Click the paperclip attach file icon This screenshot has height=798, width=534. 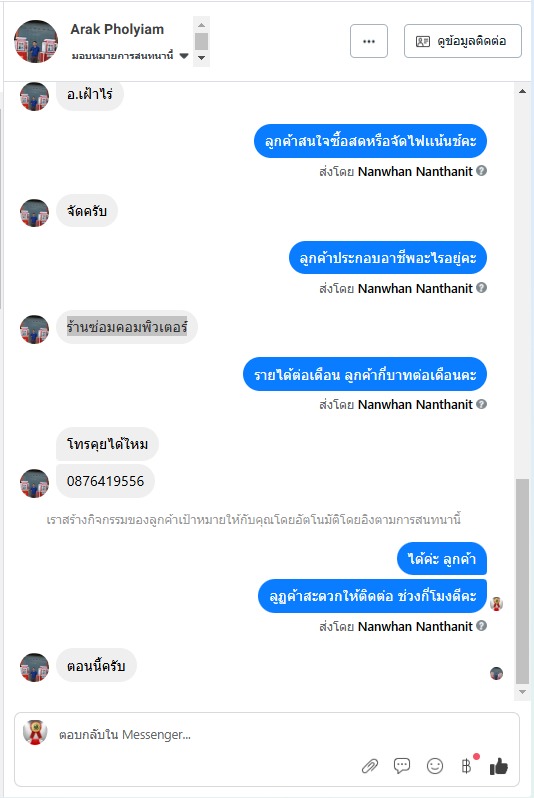click(370, 766)
